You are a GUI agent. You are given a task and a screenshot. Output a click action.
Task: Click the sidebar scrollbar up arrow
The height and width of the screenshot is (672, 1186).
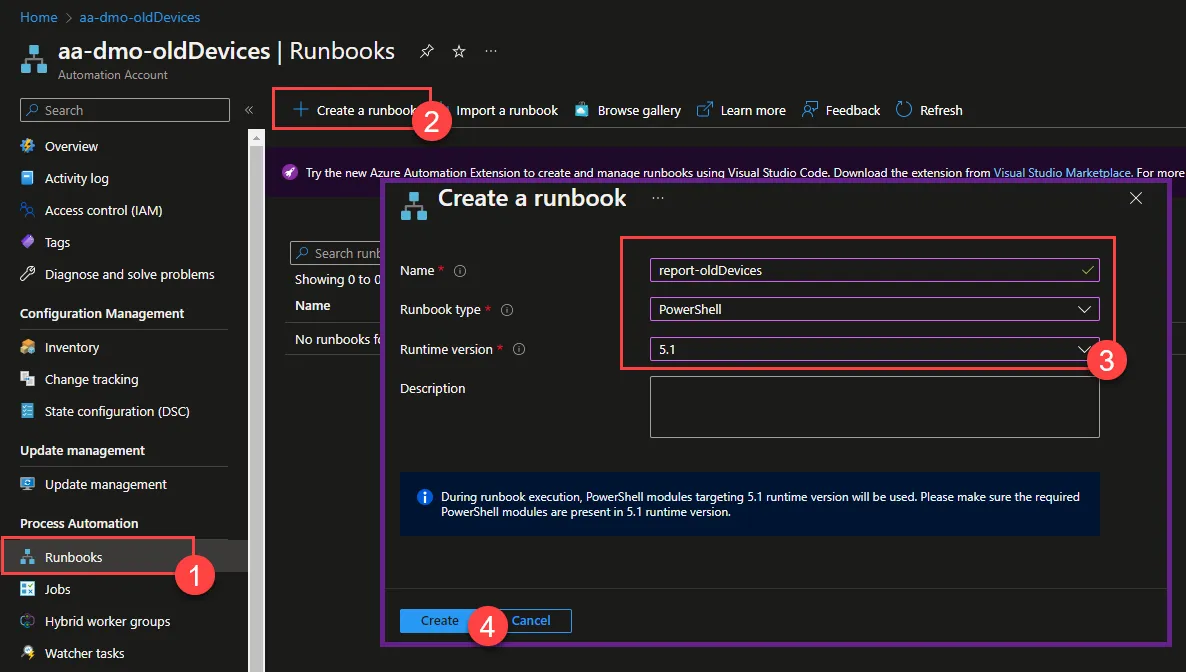click(256, 138)
